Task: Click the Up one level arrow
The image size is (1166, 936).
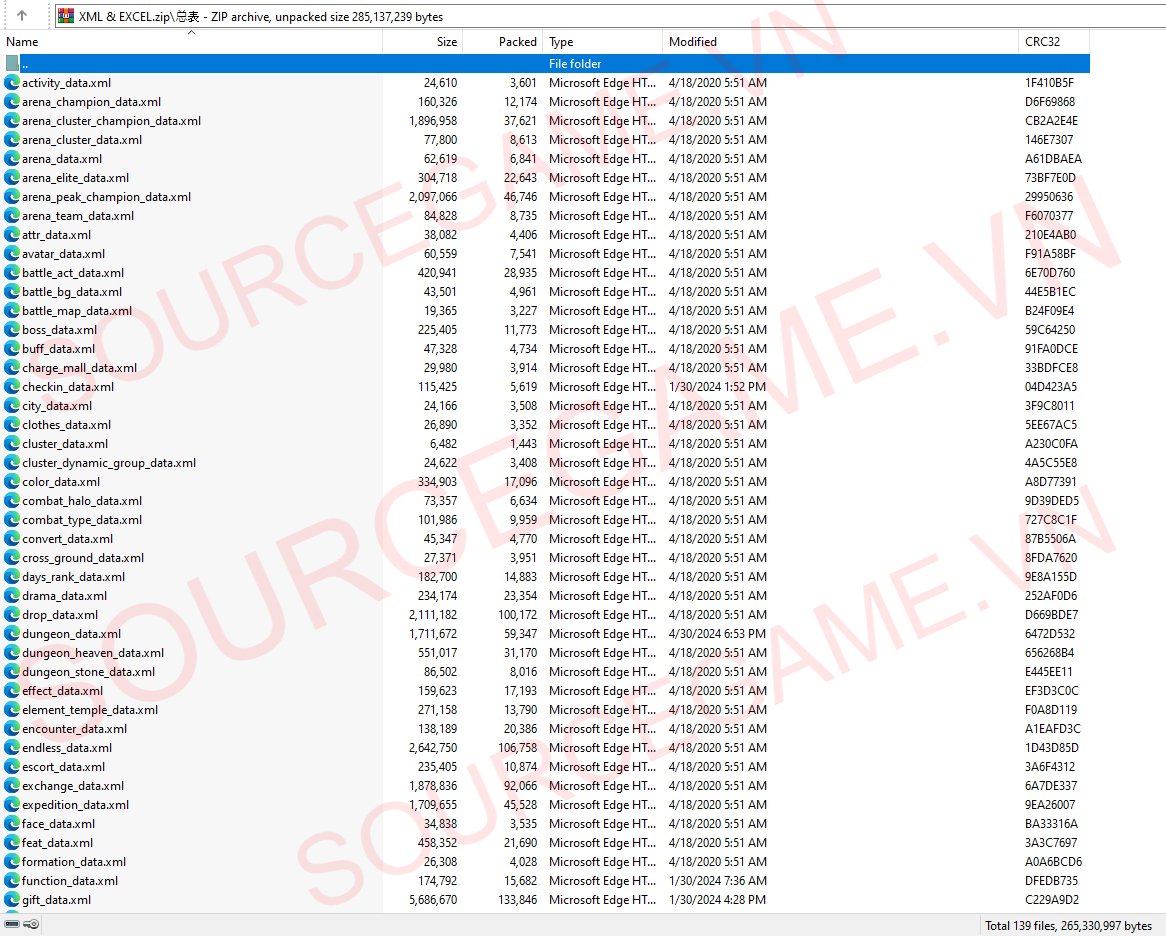Action: (22, 16)
